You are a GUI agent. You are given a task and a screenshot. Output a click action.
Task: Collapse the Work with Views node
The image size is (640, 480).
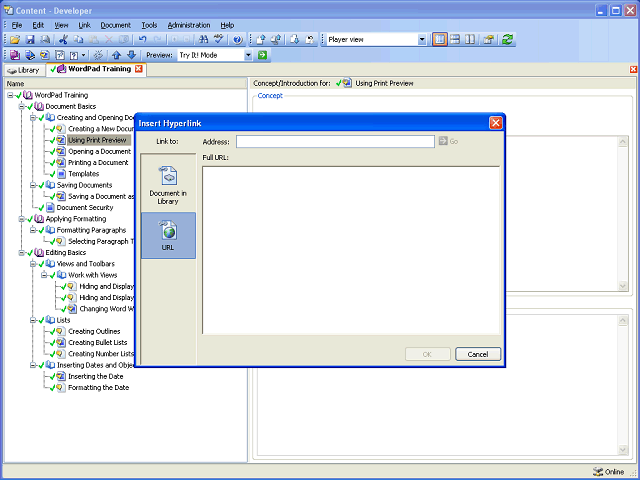(x=44, y=275)
